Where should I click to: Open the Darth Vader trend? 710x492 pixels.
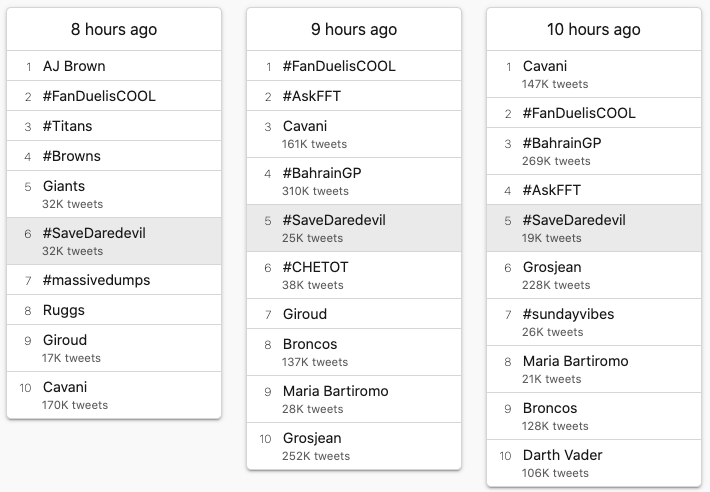[x=594, y=463]
